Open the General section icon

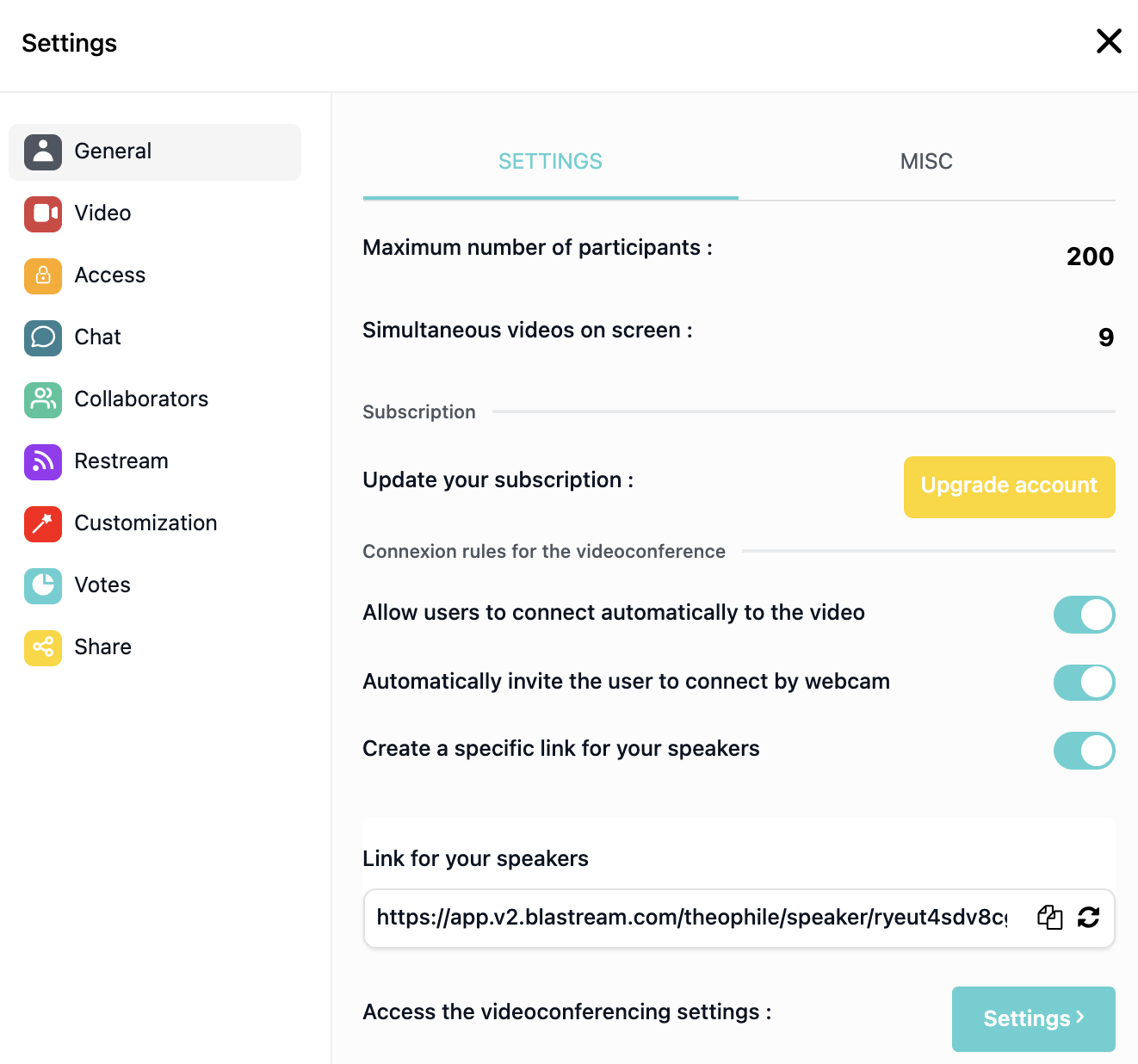point(43,152)
